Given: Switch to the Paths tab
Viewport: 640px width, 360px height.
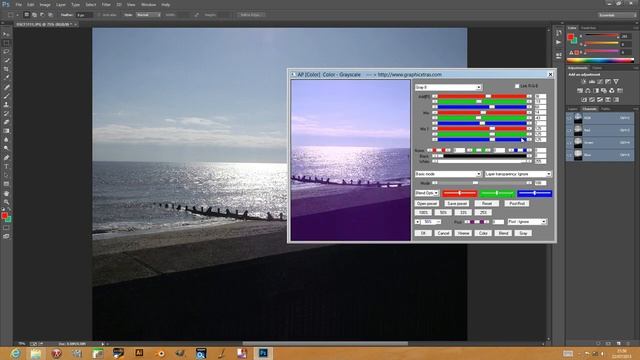Looking at the screenshot, I should tap(605, 109).
